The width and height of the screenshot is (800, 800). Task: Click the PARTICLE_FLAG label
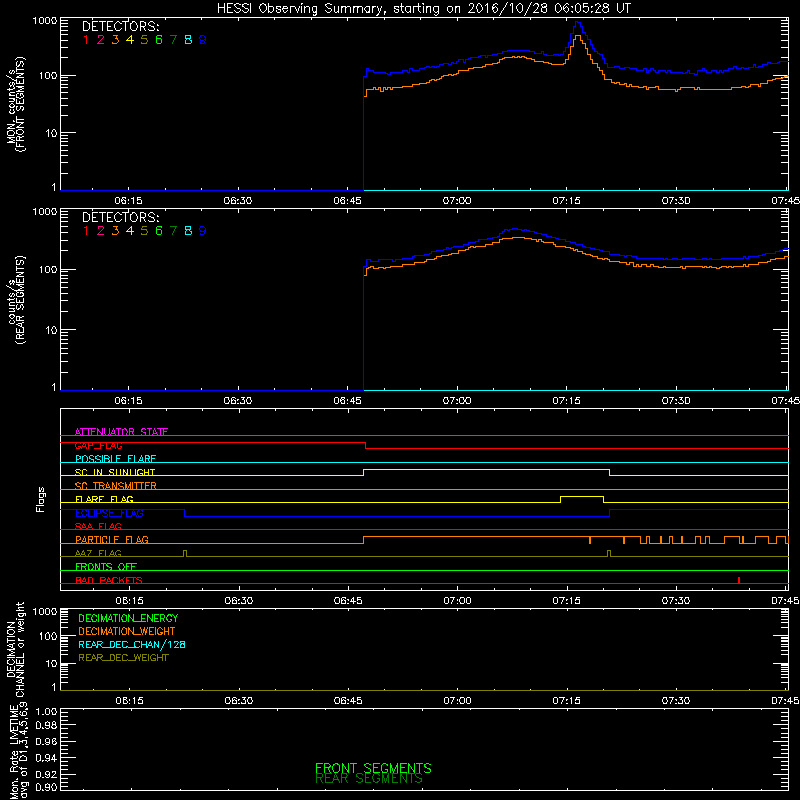[112, 539]
